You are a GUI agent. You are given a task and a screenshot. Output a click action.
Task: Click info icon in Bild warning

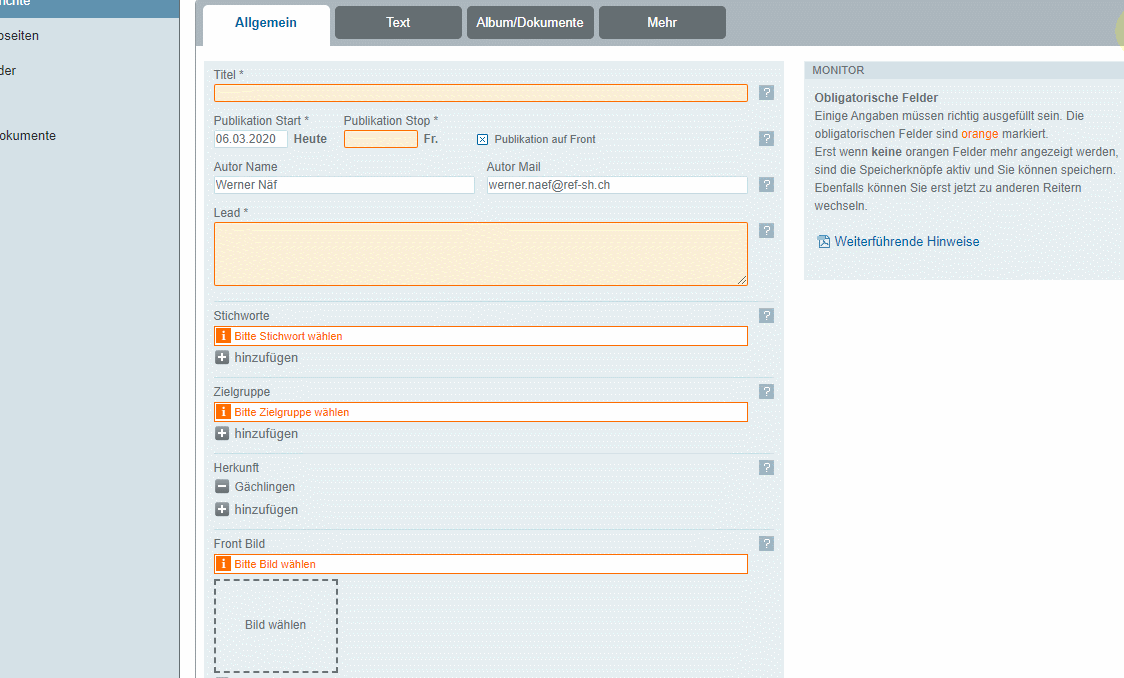(223, 564)
